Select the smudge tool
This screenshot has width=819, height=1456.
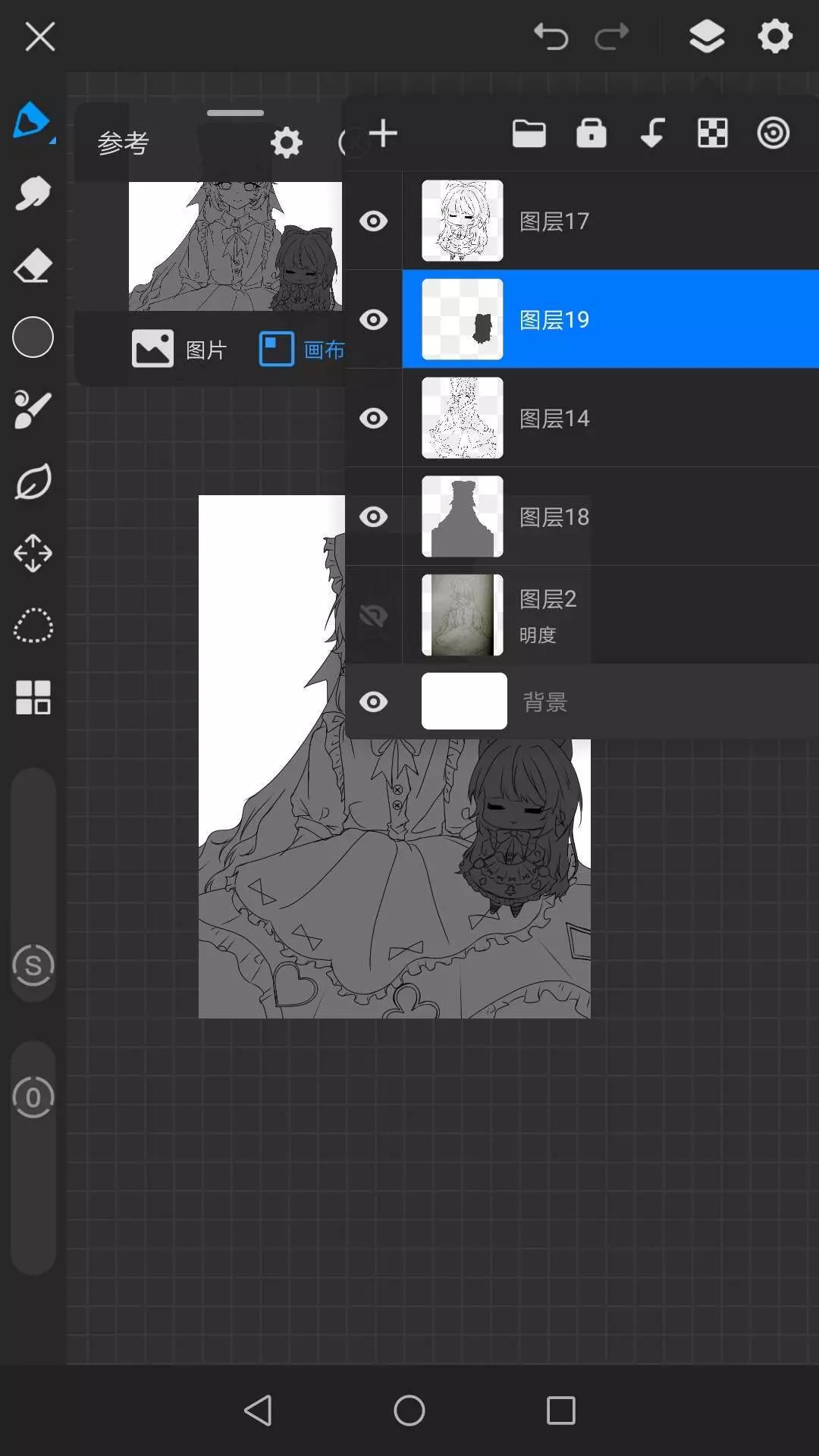(32, 194)
